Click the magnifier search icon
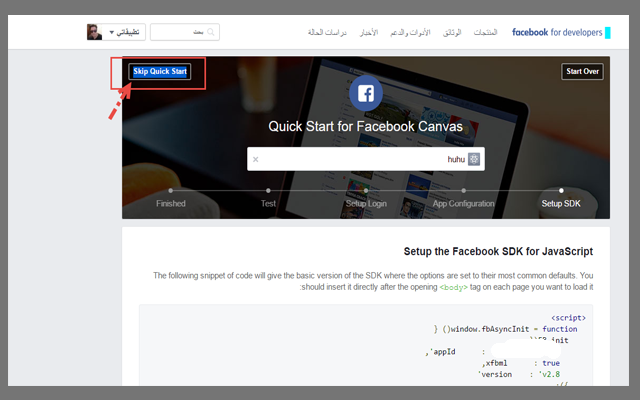640x400 pixels. point(211,32)
